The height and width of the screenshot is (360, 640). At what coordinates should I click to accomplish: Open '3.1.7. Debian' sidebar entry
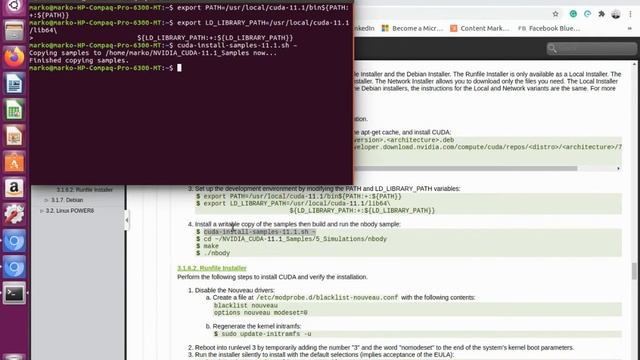tap(67, 200)
